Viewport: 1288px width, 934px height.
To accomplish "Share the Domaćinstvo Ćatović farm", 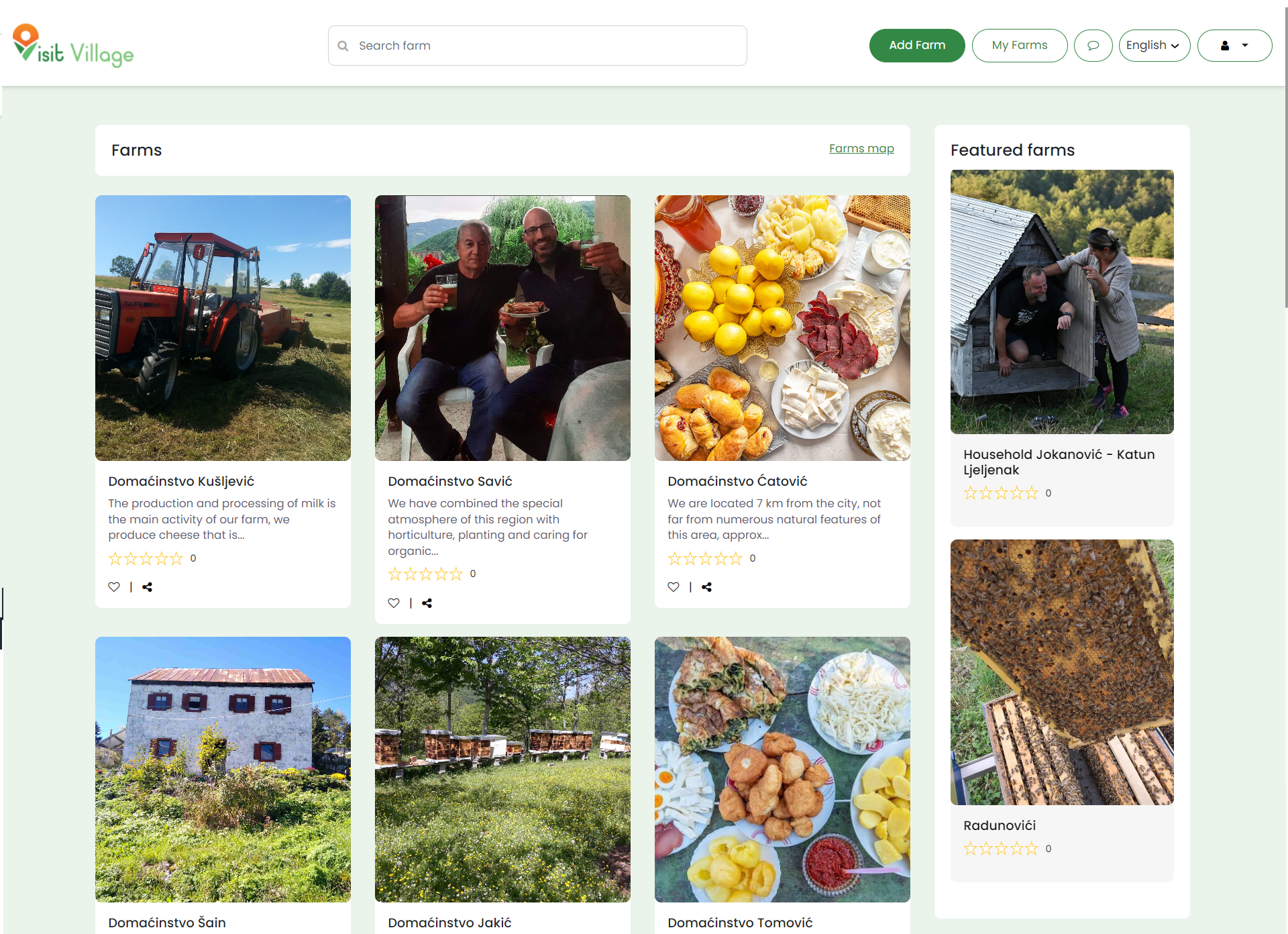I will (707, 587).
